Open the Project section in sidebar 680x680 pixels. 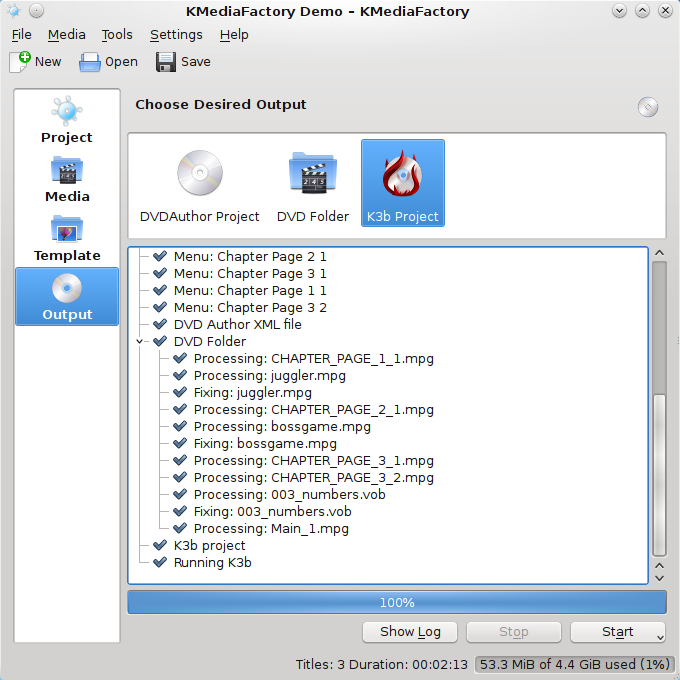67,120
